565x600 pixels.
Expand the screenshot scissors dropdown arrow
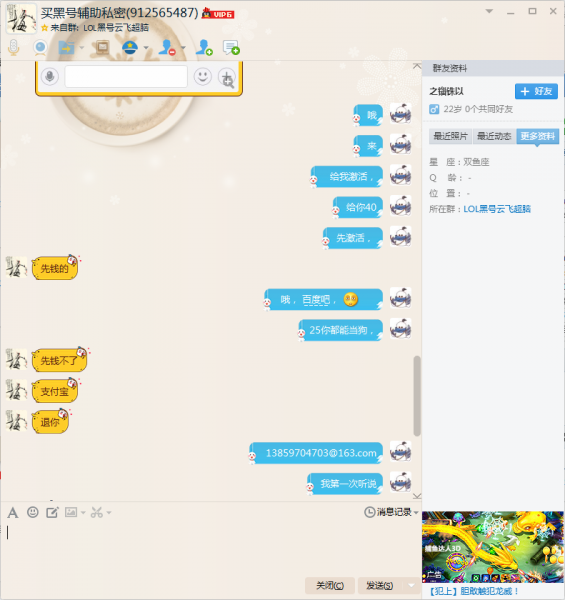(x=109, y=512)
